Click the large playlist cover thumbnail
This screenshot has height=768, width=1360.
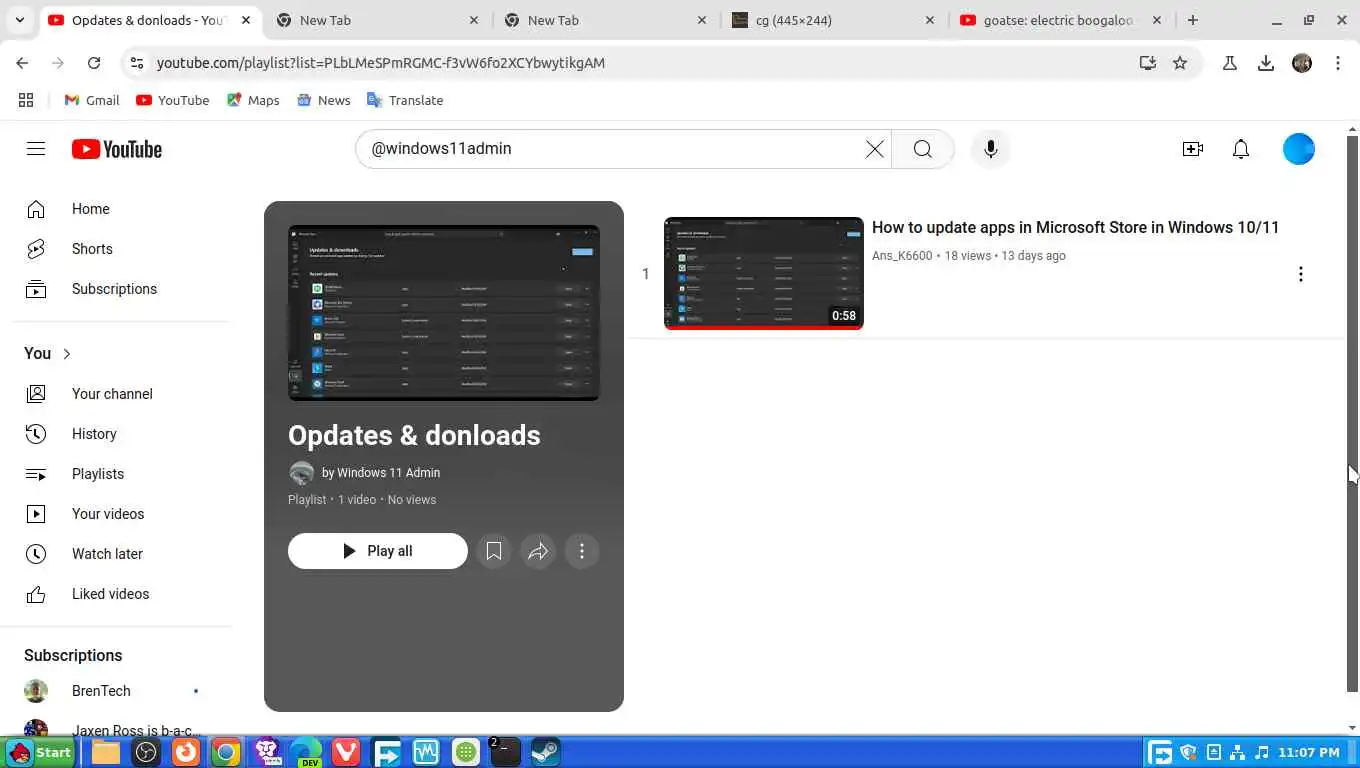444,313
